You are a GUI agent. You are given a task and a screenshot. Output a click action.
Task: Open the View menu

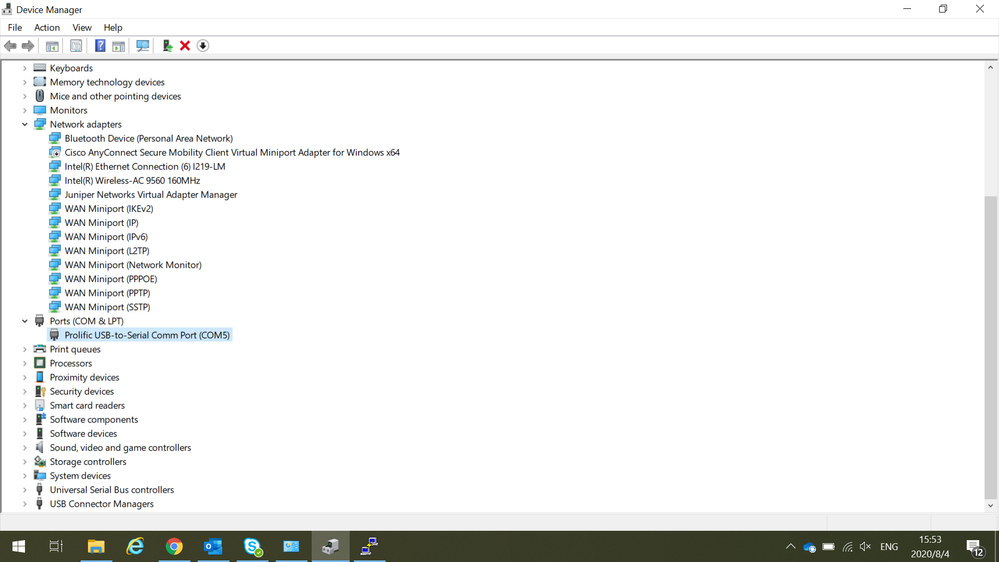tap(82, 27)
